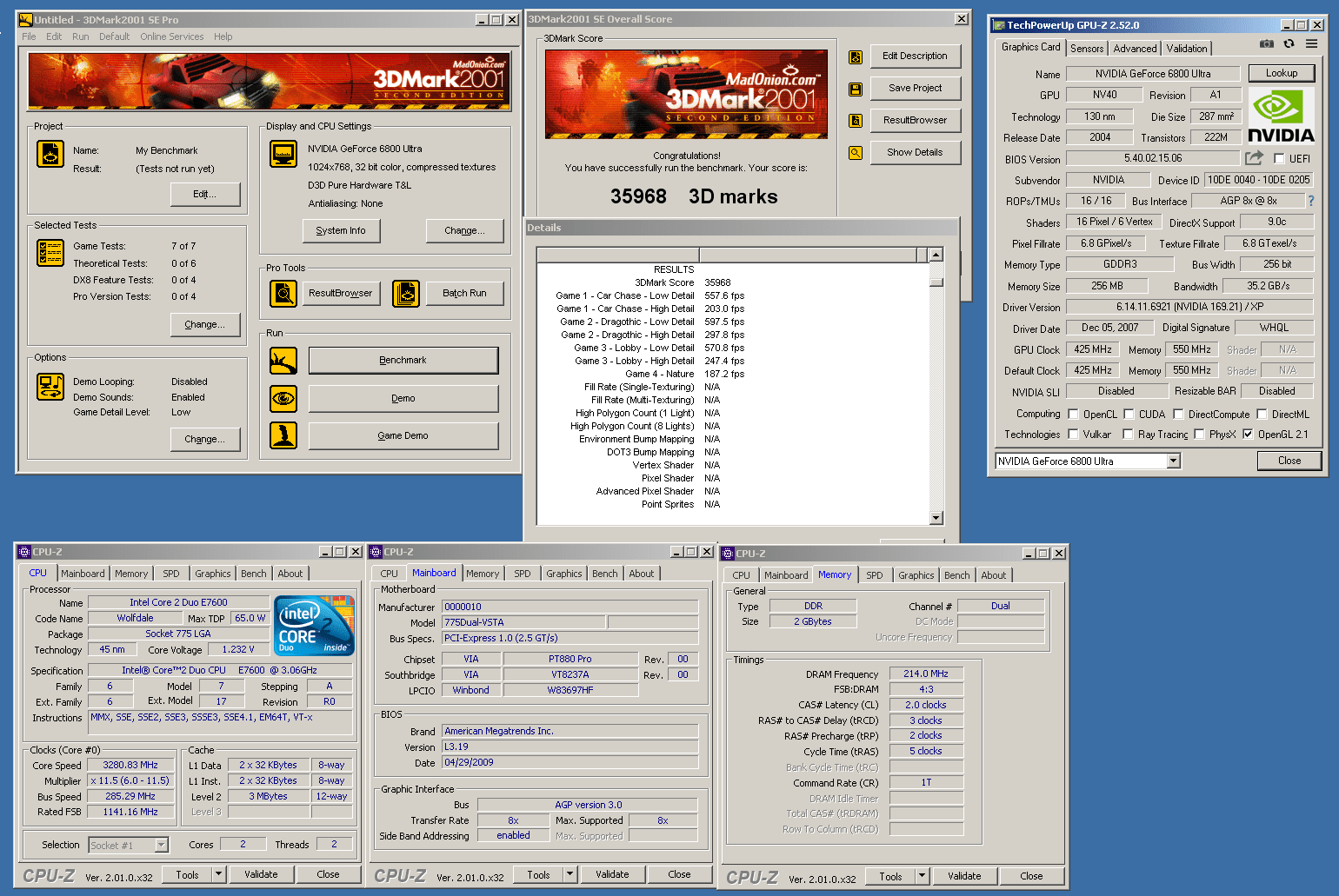The width and height of the screenshot is (1339, 896).
Task: Open the Online Services menu
Action: point(172,37)
